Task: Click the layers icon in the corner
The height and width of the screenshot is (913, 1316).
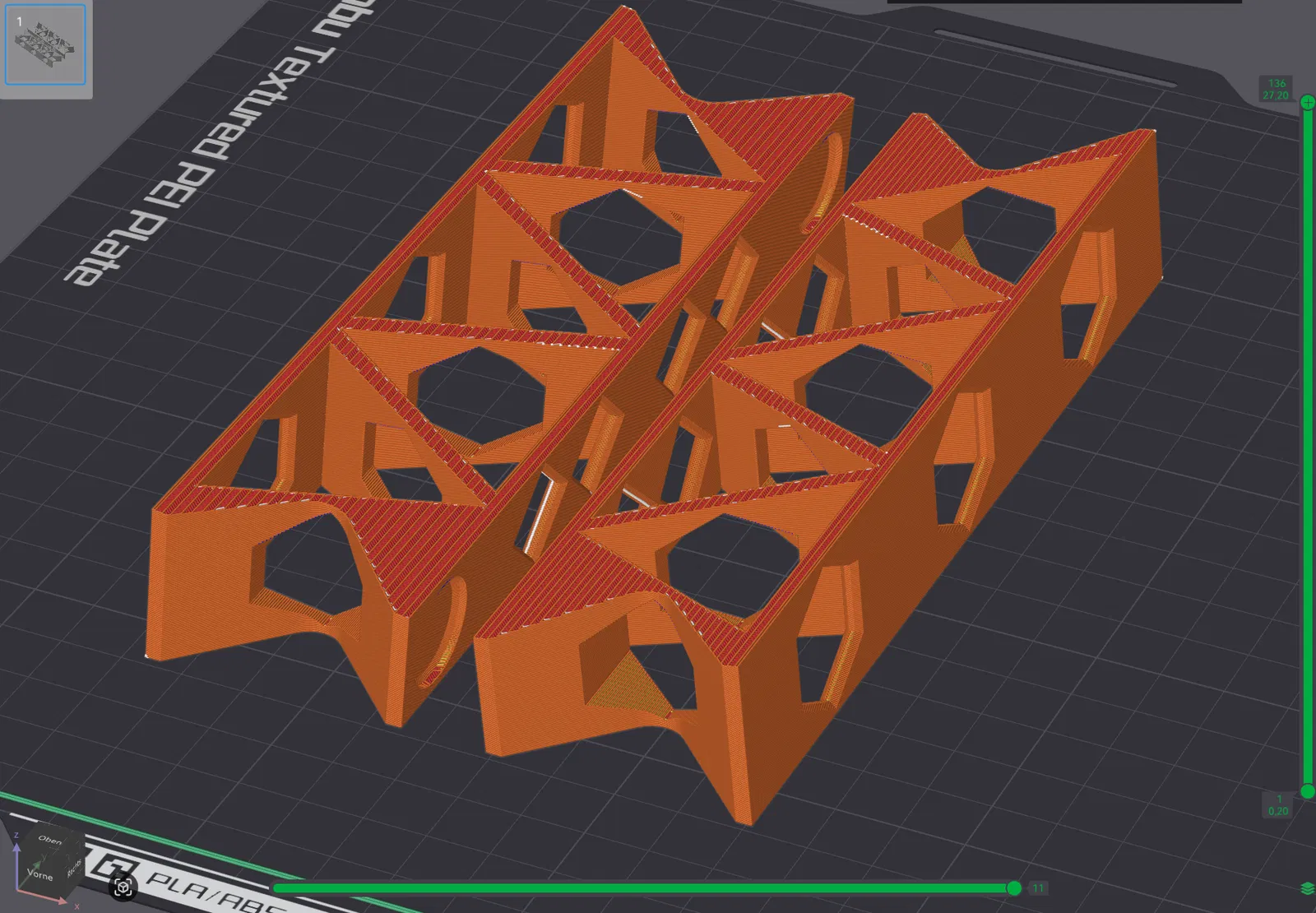Action: [1308, 888]
